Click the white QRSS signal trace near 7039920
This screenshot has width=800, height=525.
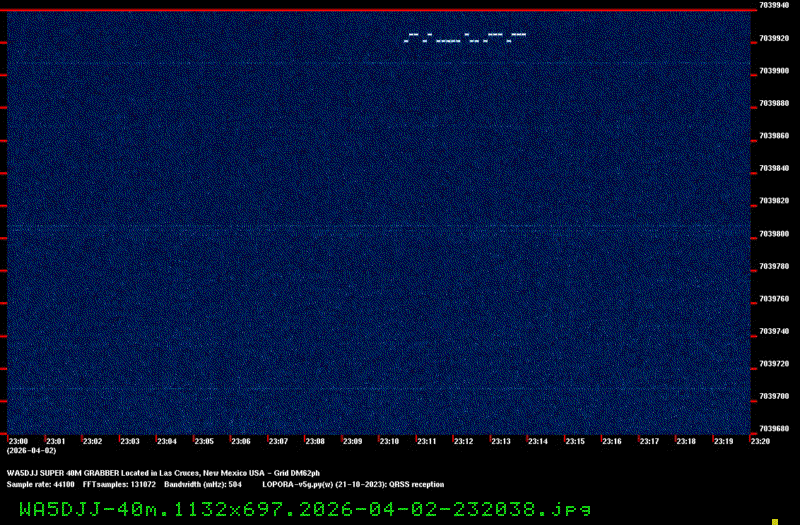(x=465, y=38)
